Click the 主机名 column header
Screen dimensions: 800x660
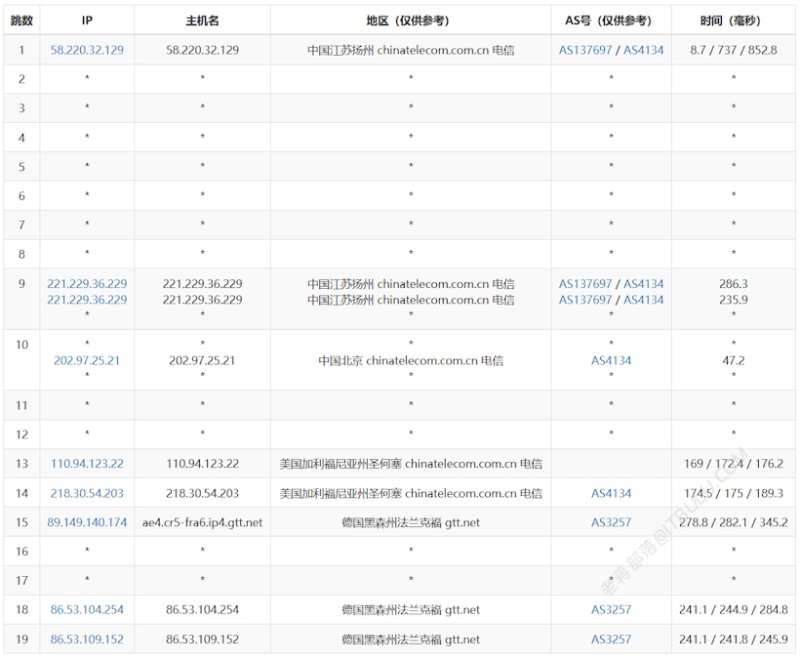point(202,20)
